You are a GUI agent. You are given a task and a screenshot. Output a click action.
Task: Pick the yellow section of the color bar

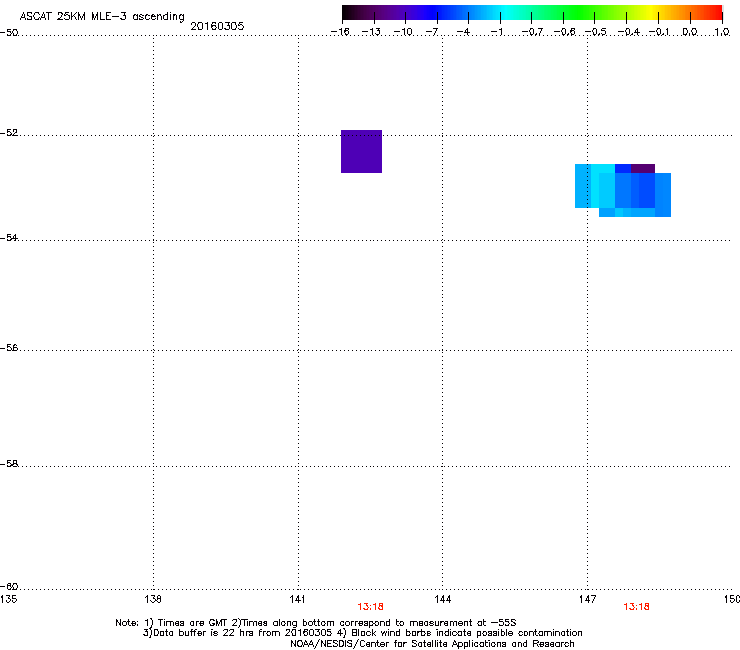click(x=652, y=12)
